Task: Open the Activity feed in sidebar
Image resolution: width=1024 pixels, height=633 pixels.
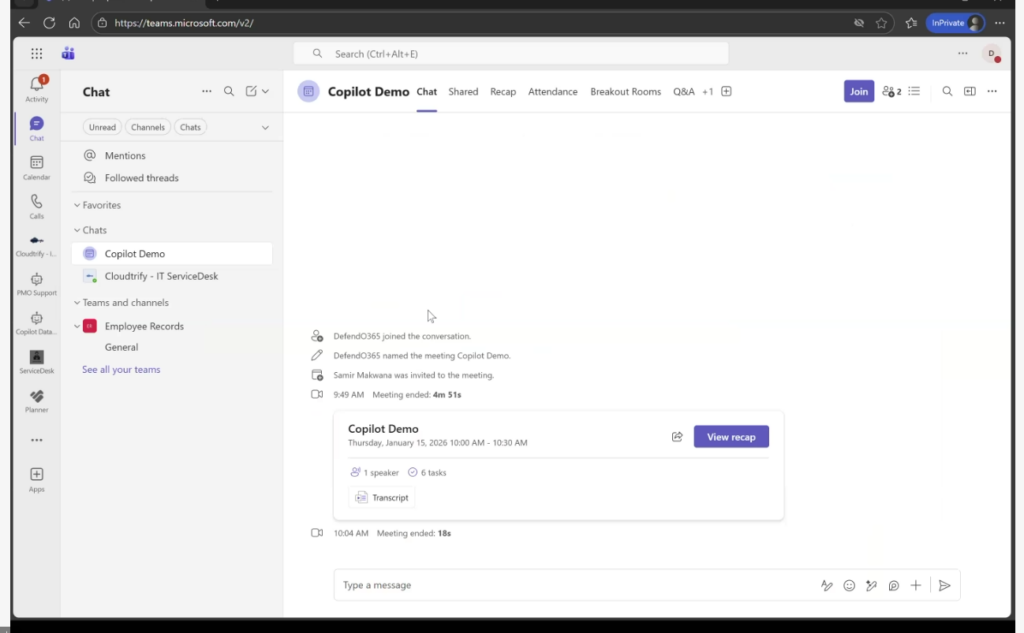Action: click(37, 88)
